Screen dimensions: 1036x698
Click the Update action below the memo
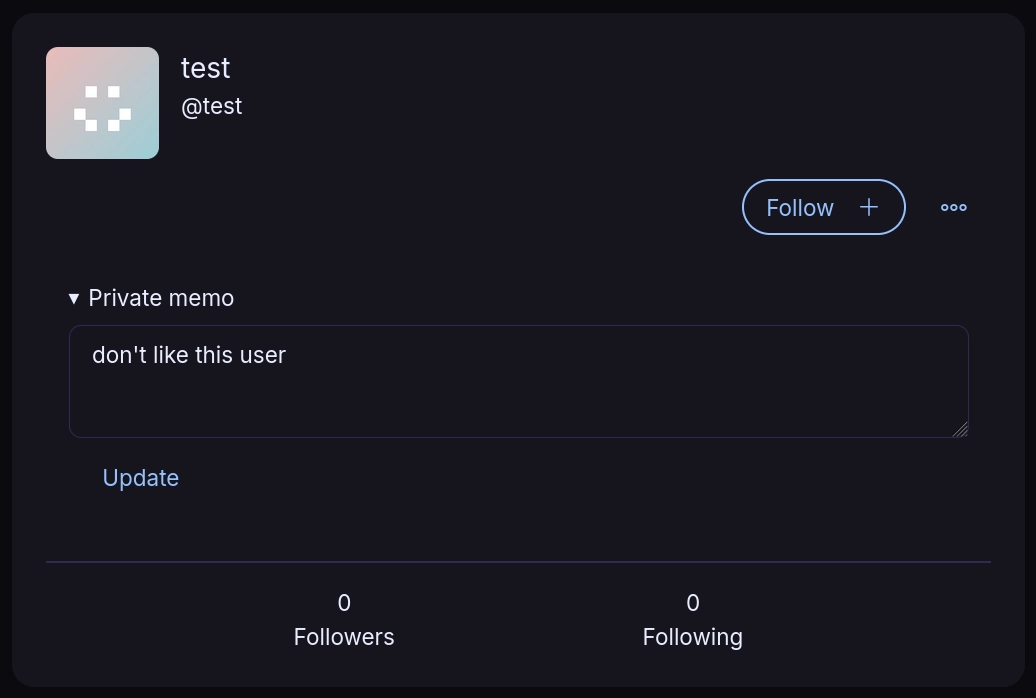[x=140, y=478]
